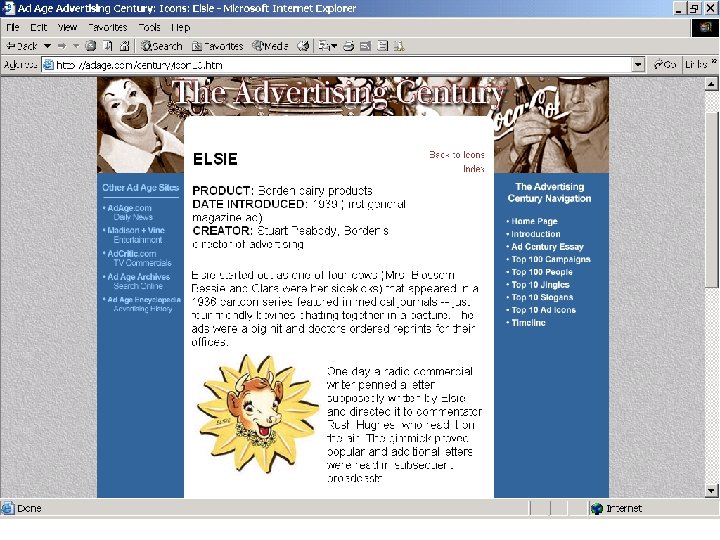Open the Introduction navigation link
Screen dimensions: 720x540
pos(536,234)
